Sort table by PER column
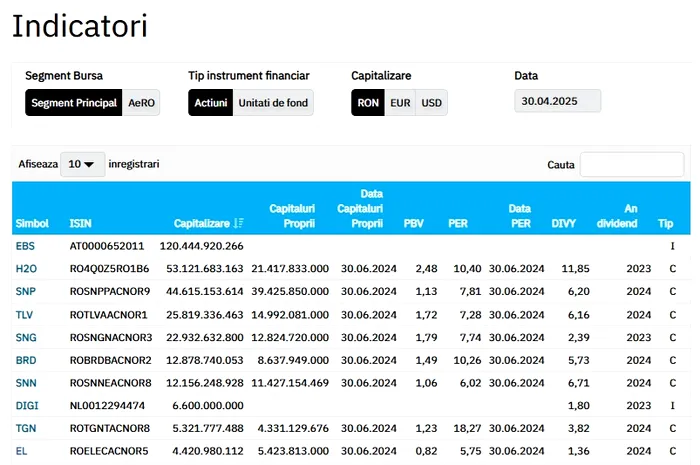The image size is (700, 465). click(458, 224)
